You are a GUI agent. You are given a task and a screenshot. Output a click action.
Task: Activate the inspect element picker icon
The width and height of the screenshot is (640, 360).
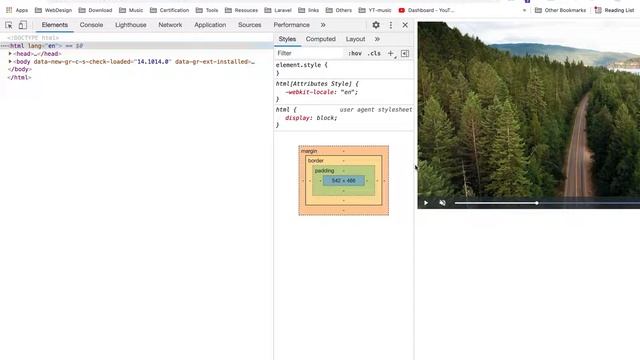point(9,25)
